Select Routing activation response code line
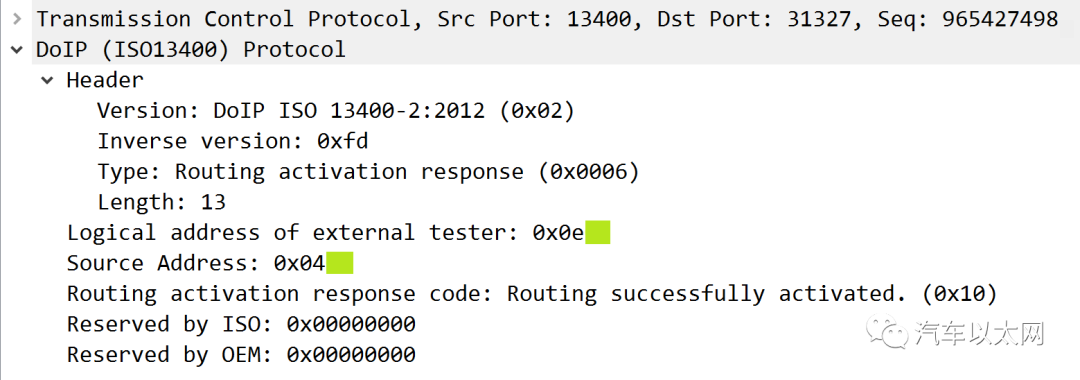Viewport: 1080px width, 380px height. pos(532,294)
